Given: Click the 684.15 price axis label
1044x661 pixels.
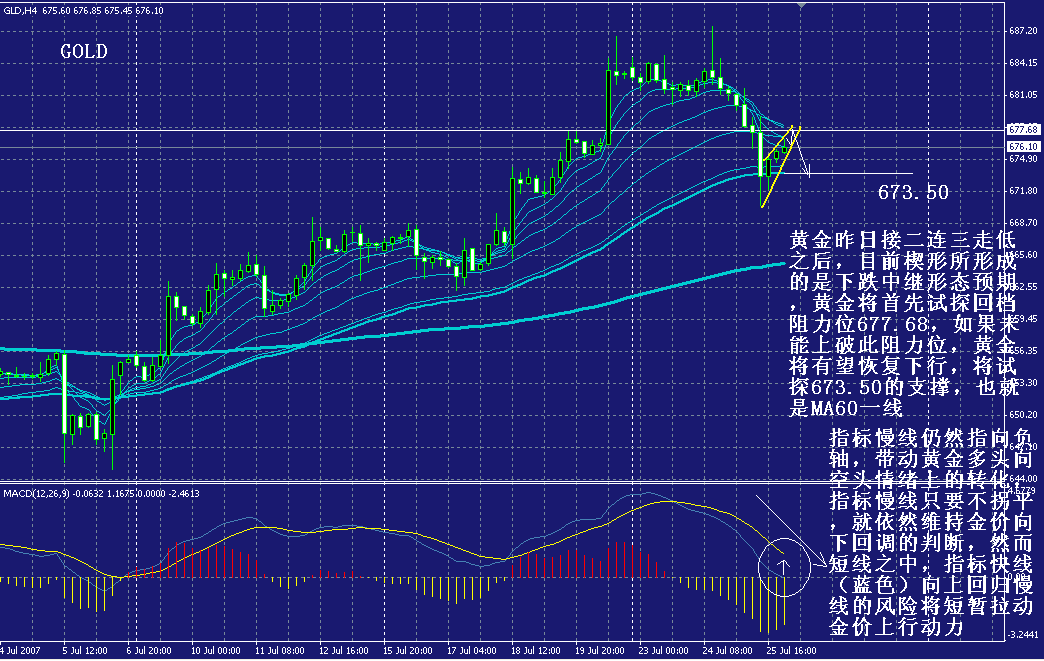Looking at the screenshot, I should [1023, 63].
